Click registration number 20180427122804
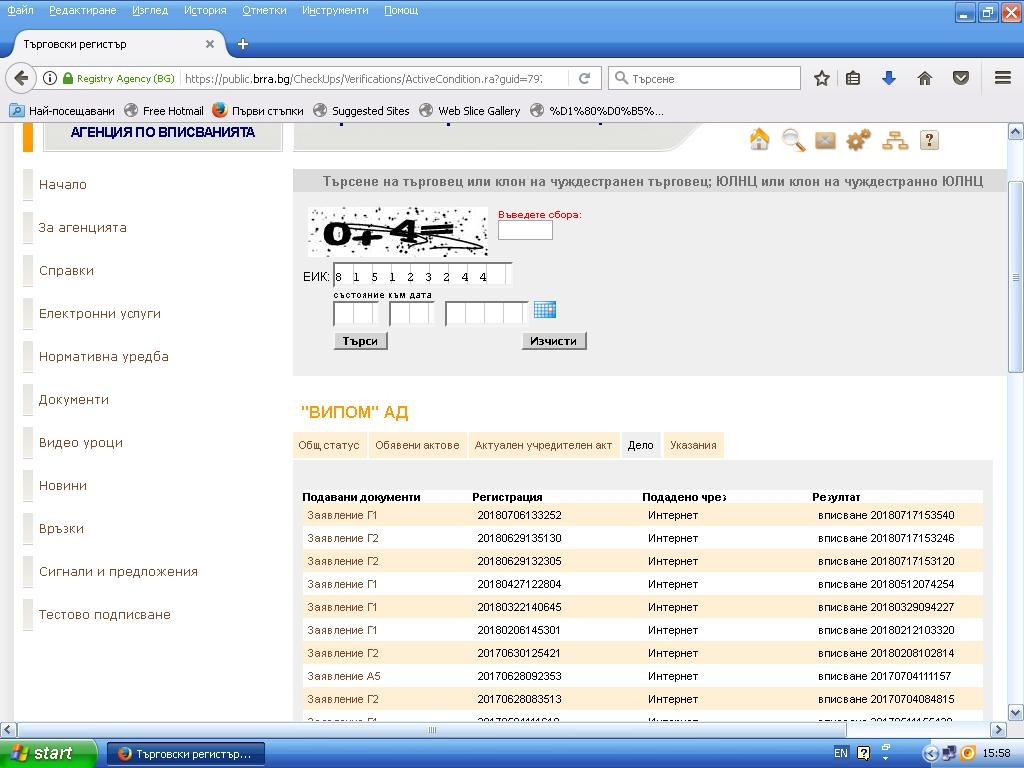 519,584
